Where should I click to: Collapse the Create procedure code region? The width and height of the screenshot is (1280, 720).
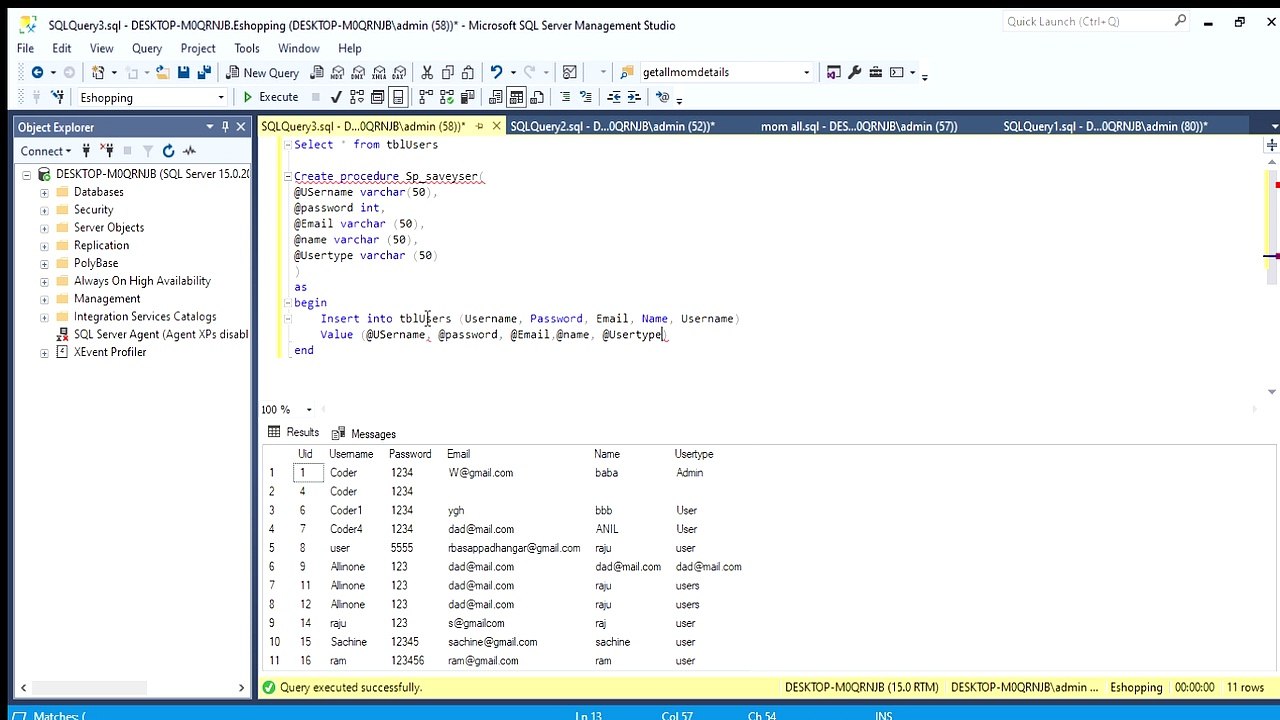(x=287, y=176)
